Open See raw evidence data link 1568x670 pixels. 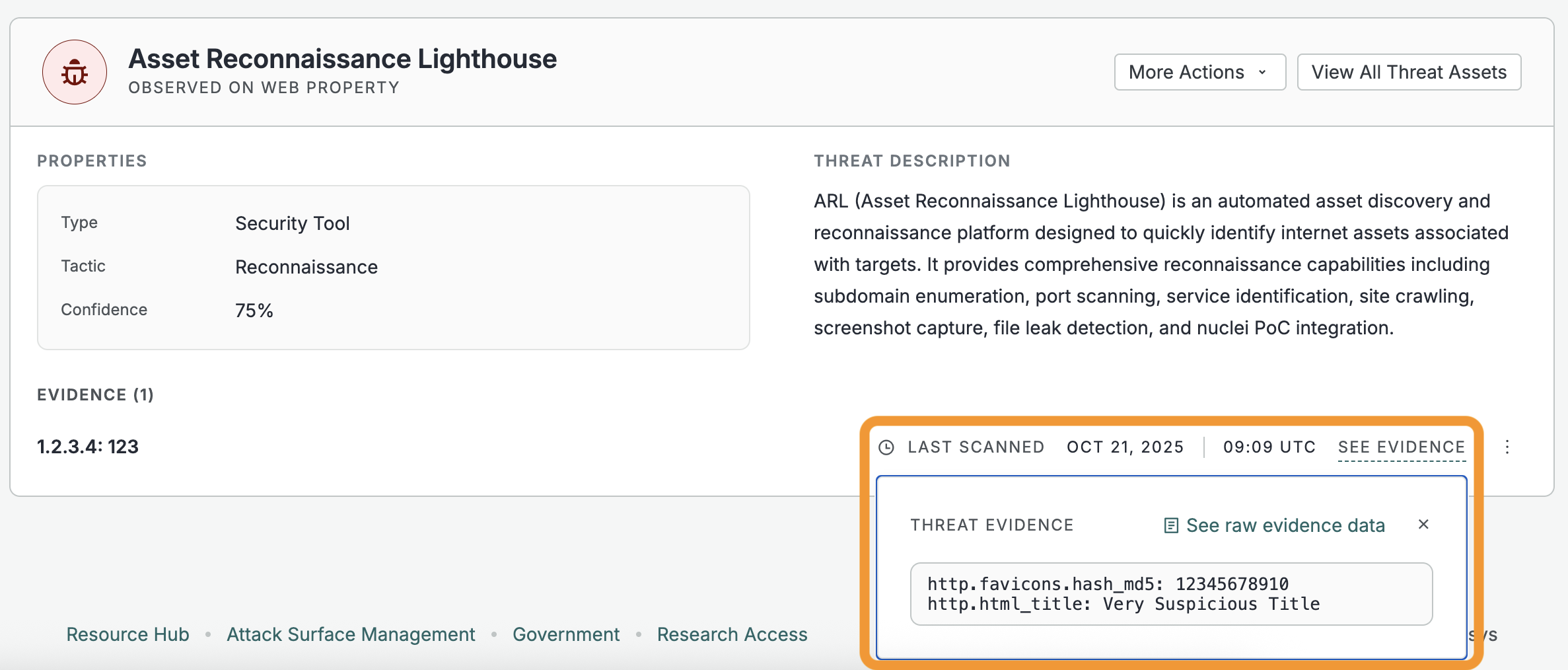tap(1285, 526)
